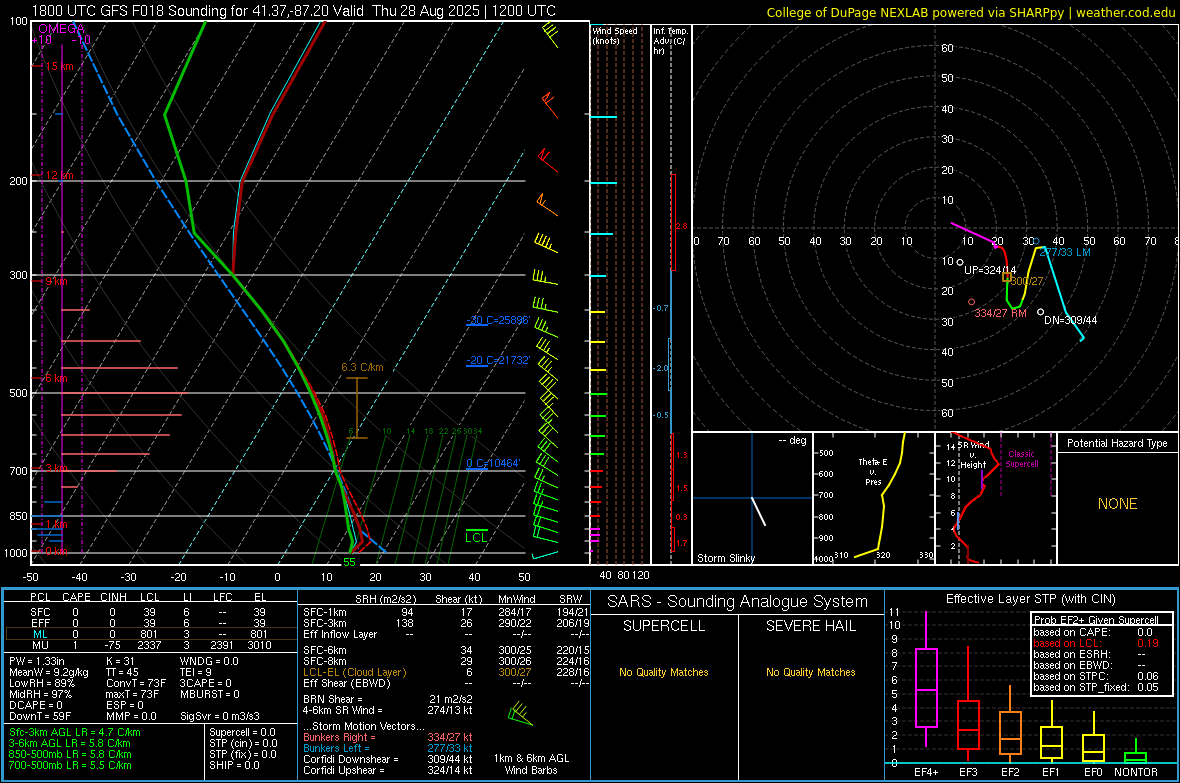
Task: Select the EFF parcel row
Action: [x=149, y=623]
